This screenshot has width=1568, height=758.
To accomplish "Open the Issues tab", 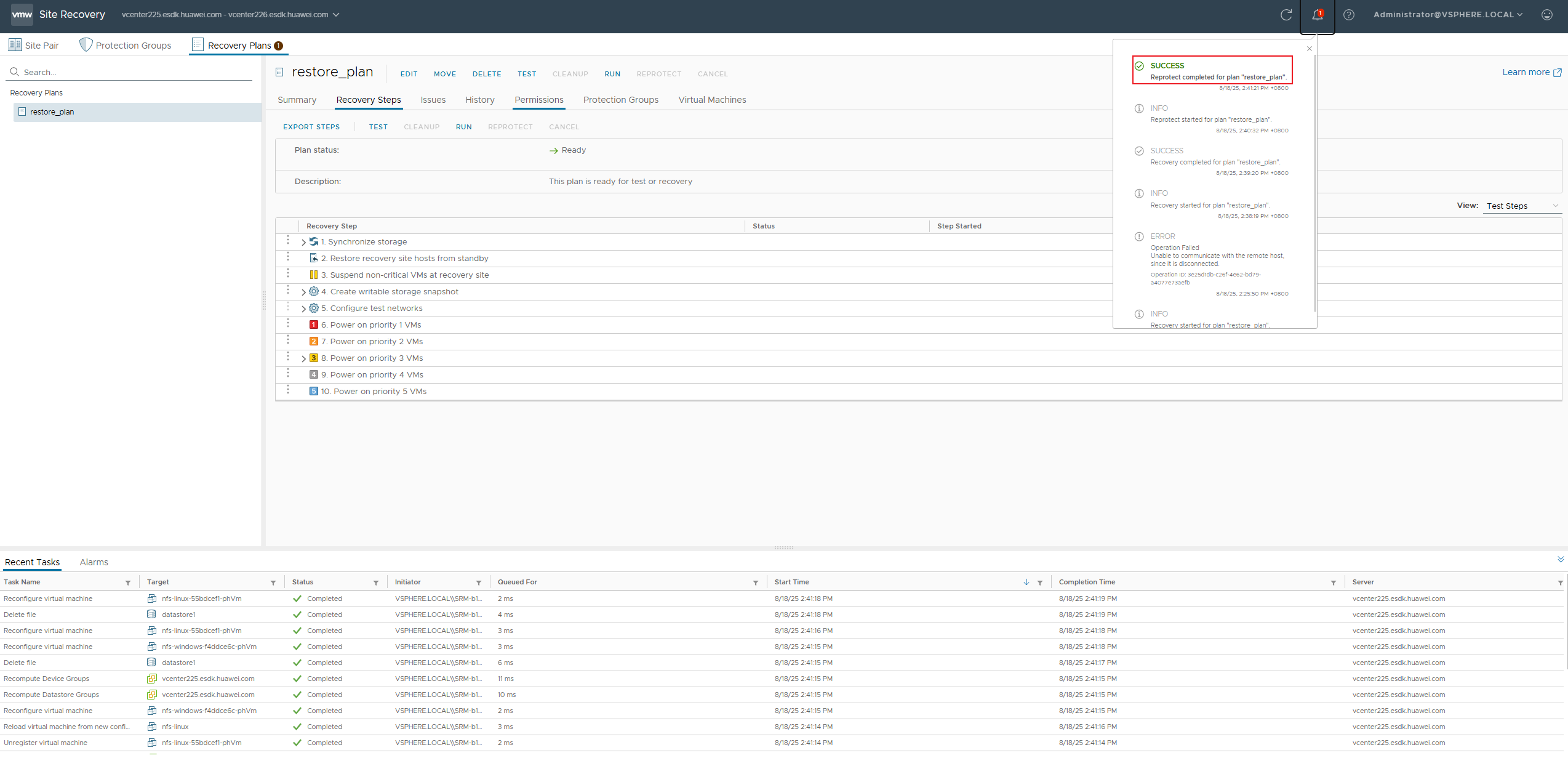I will tap(433, 100).
